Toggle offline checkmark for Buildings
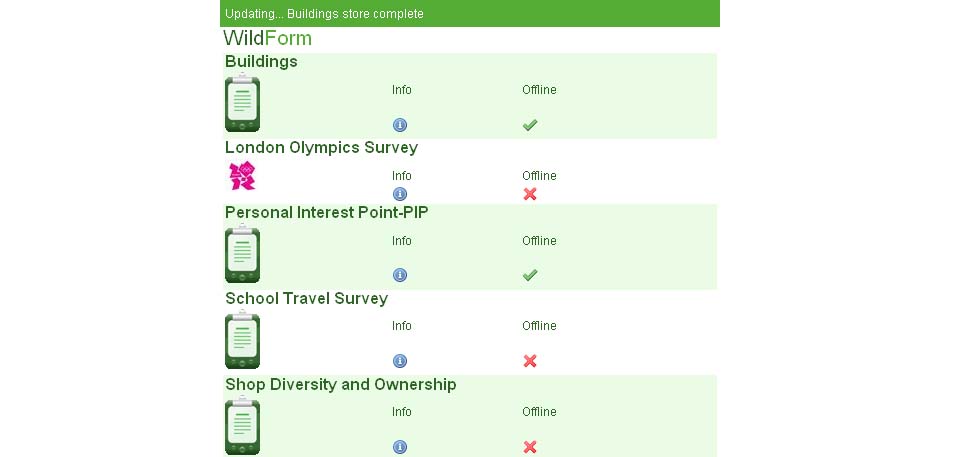The image size is (959, 457). point(530,125)
